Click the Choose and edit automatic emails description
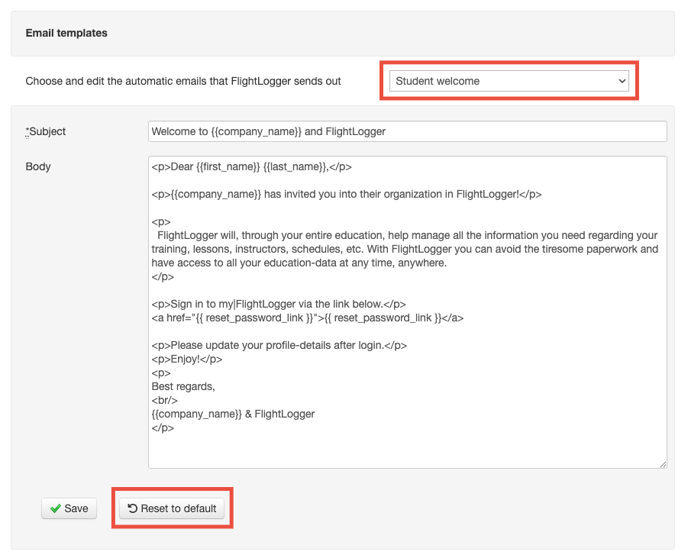Viewport: 688px width, 558px height. (x=183, y=81)
